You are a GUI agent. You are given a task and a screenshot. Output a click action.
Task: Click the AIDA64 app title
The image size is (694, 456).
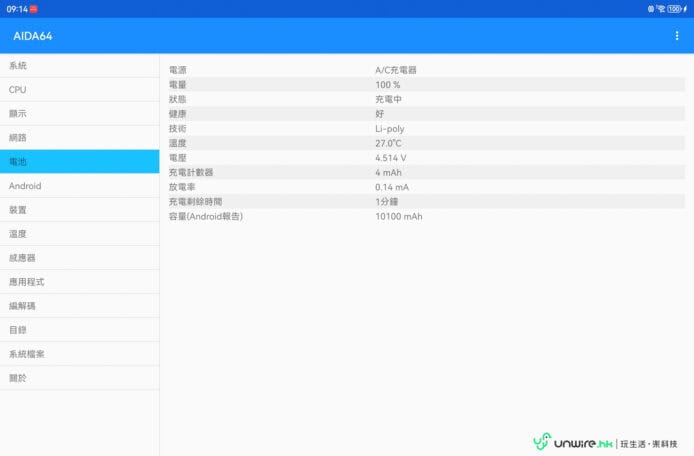point(33,36)
